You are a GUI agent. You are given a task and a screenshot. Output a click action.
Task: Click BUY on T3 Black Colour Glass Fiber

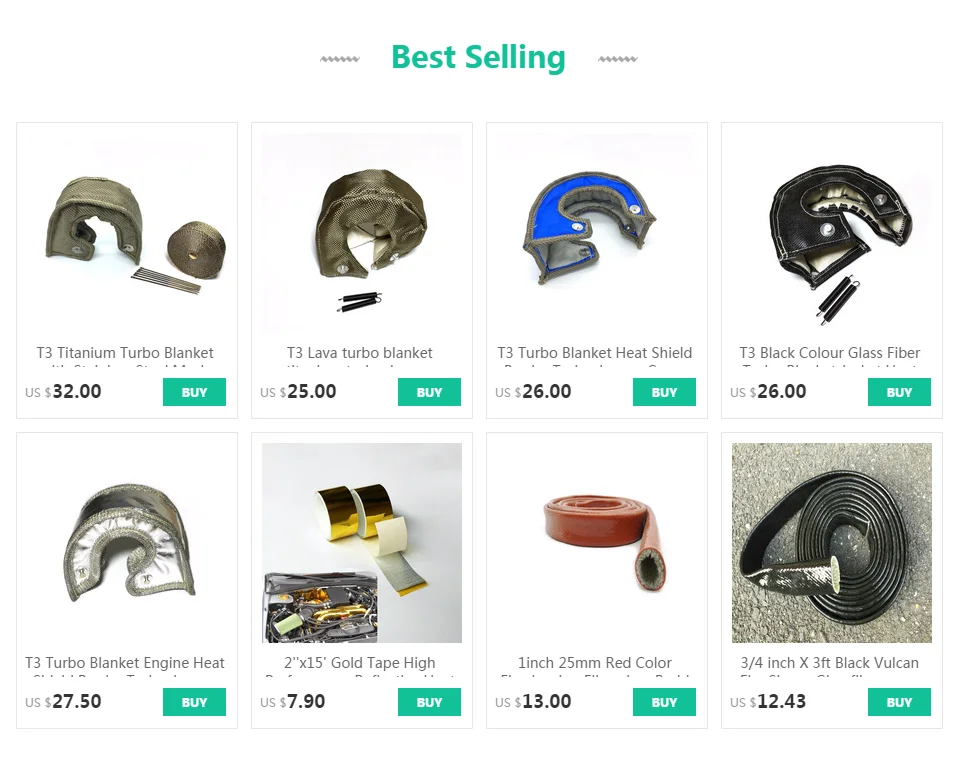899,392
